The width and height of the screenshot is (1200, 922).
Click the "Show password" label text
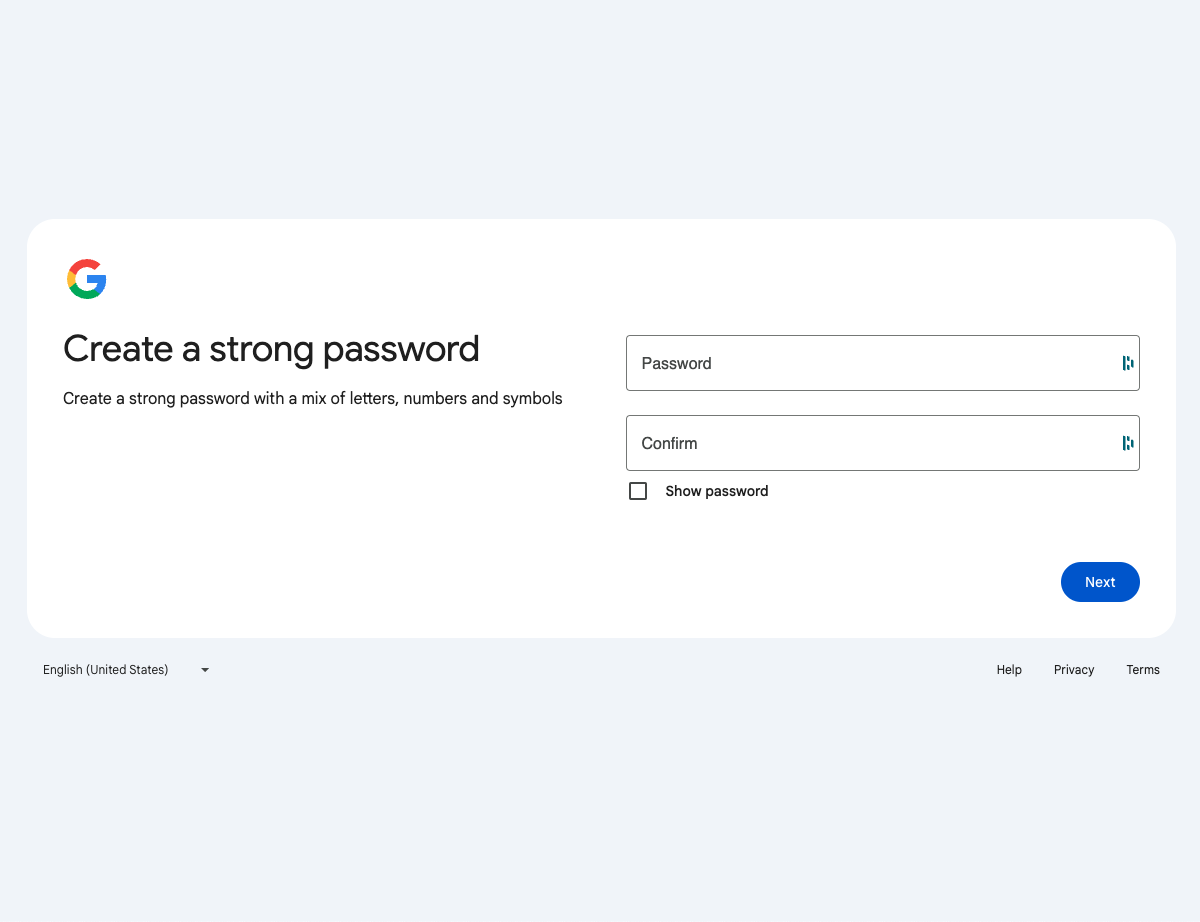(716, 491)
